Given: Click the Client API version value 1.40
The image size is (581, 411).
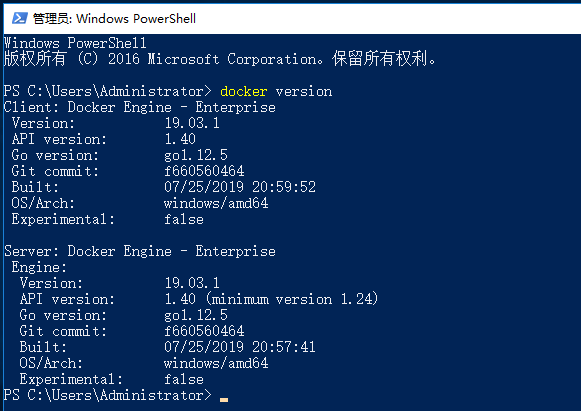Looking at the screenshot, I should coord(180,139).
